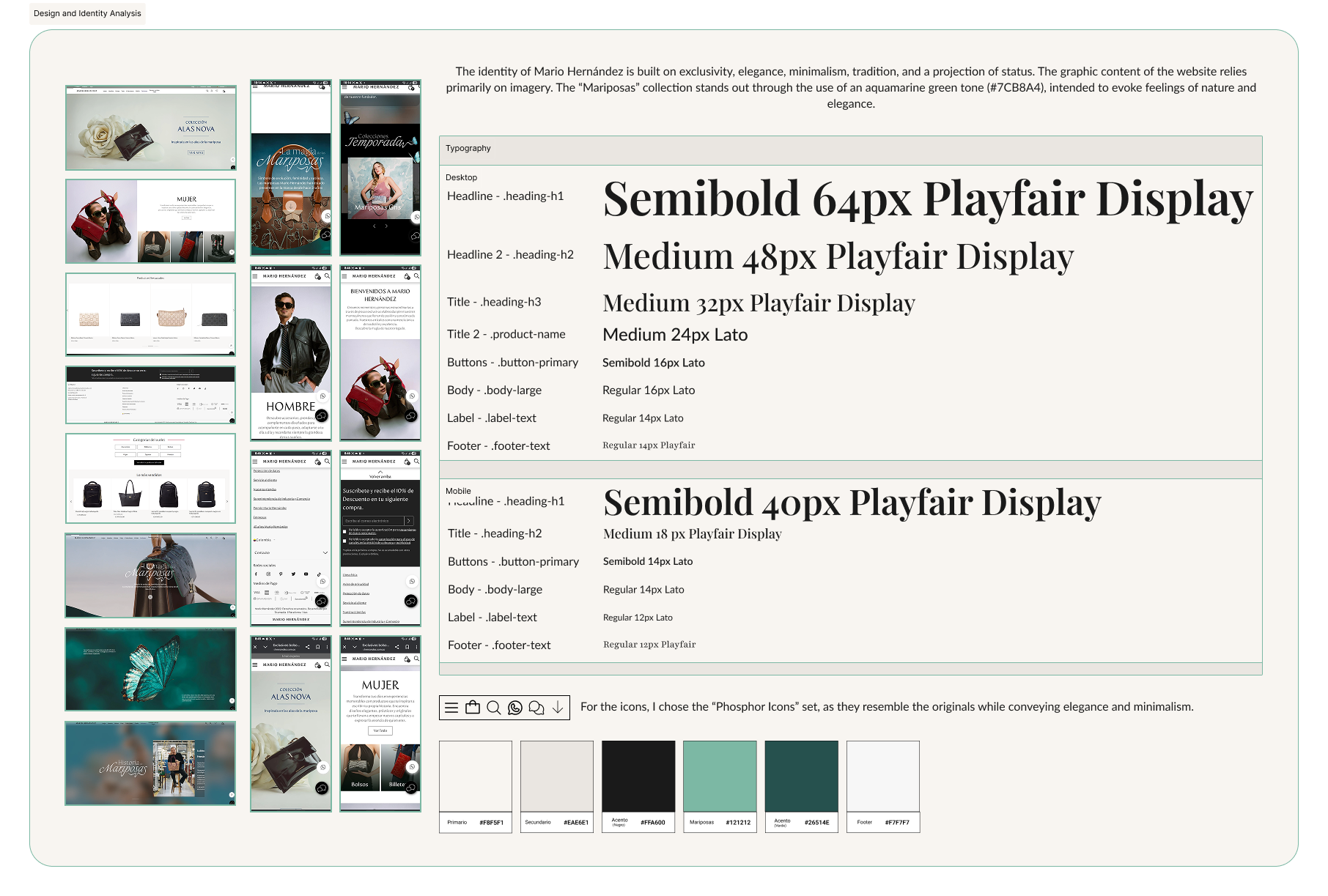Expand the Contacto accordion in mobile footer
1328x896 pixels.
[325, 552]
